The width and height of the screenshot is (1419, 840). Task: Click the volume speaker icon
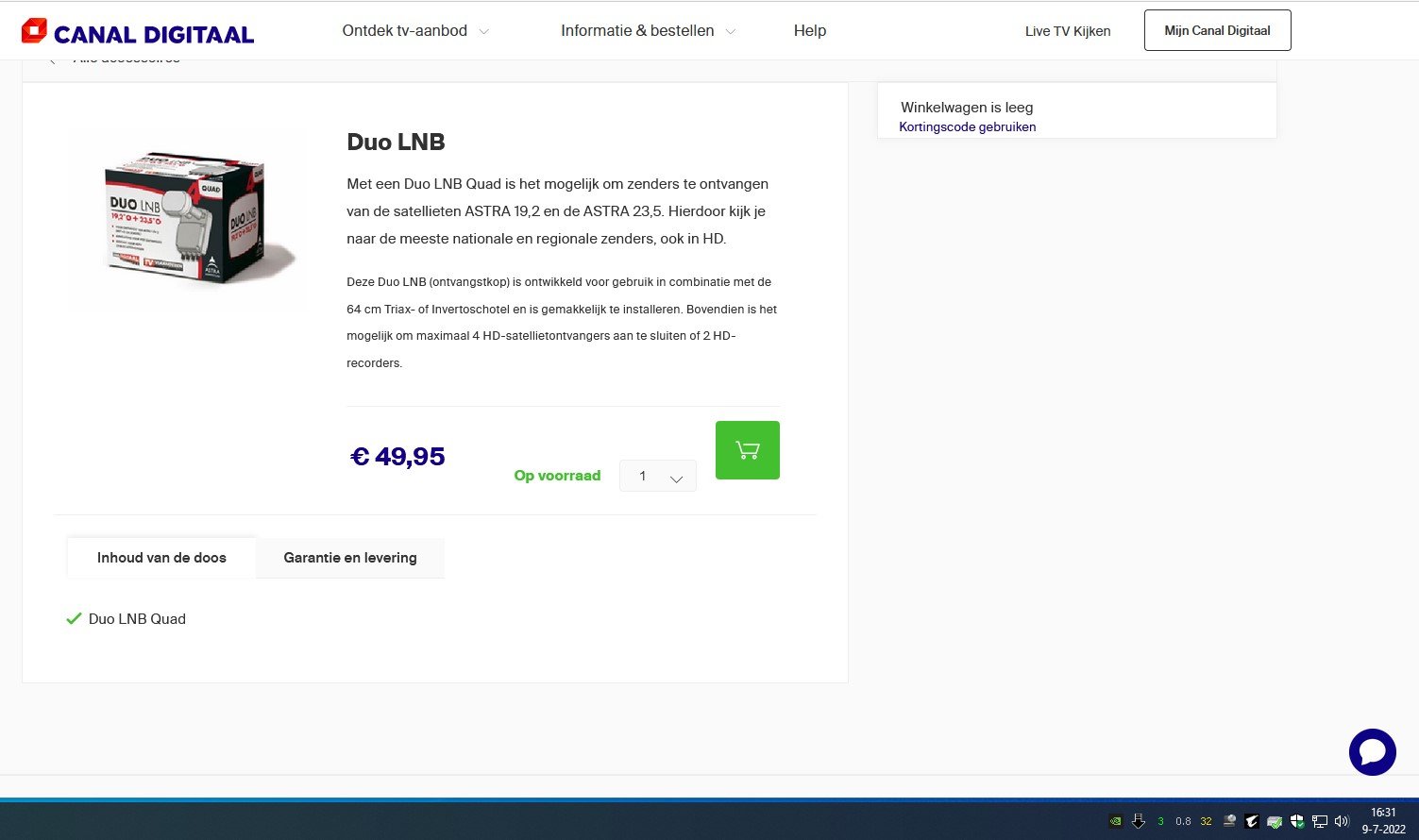click(x=1343, y=821)
